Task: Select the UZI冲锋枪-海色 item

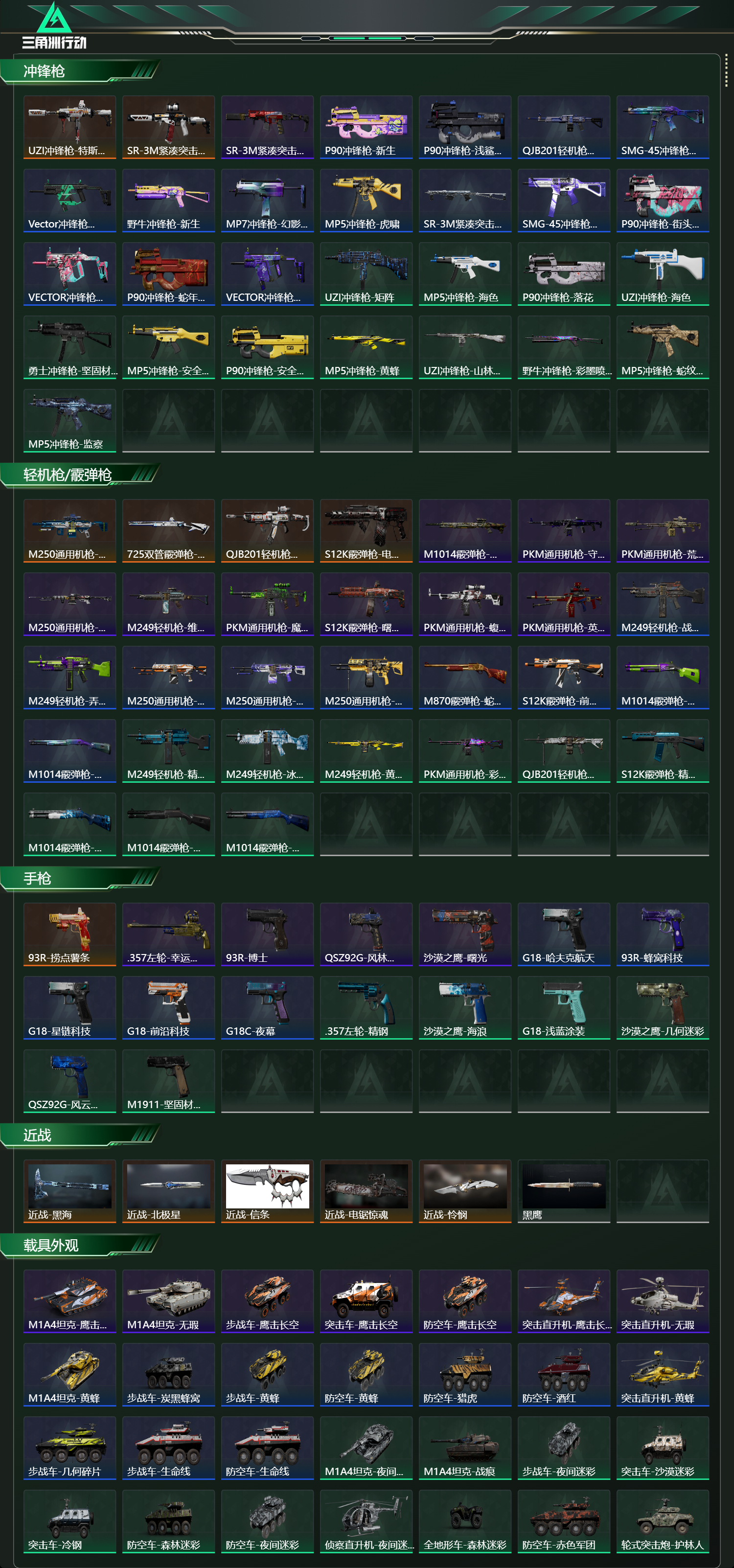Action: (x=663, y=274)
